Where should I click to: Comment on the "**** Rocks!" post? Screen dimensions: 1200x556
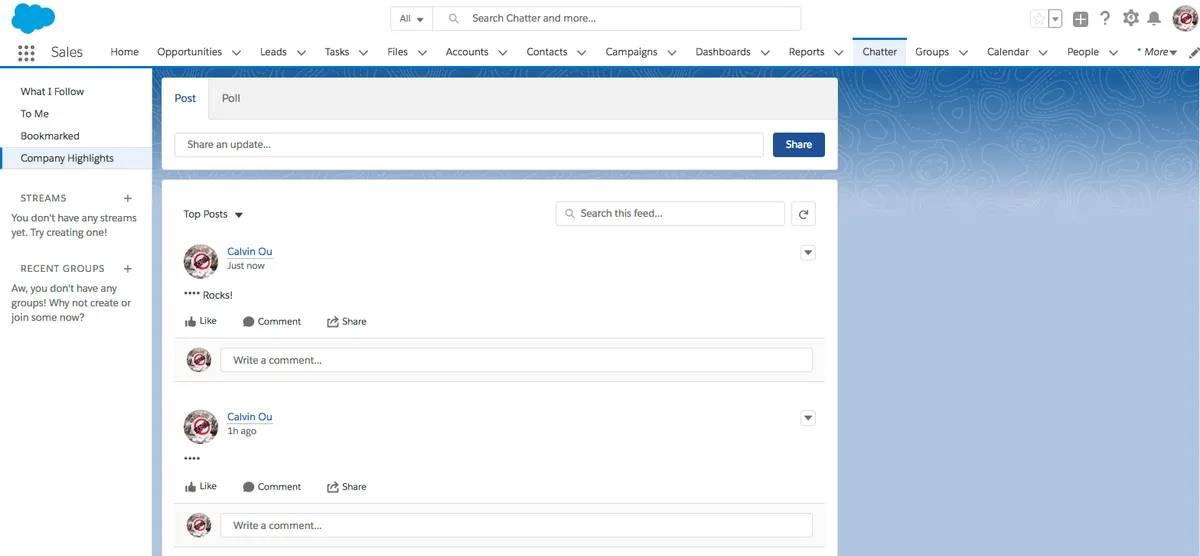[x=271, y=321]
